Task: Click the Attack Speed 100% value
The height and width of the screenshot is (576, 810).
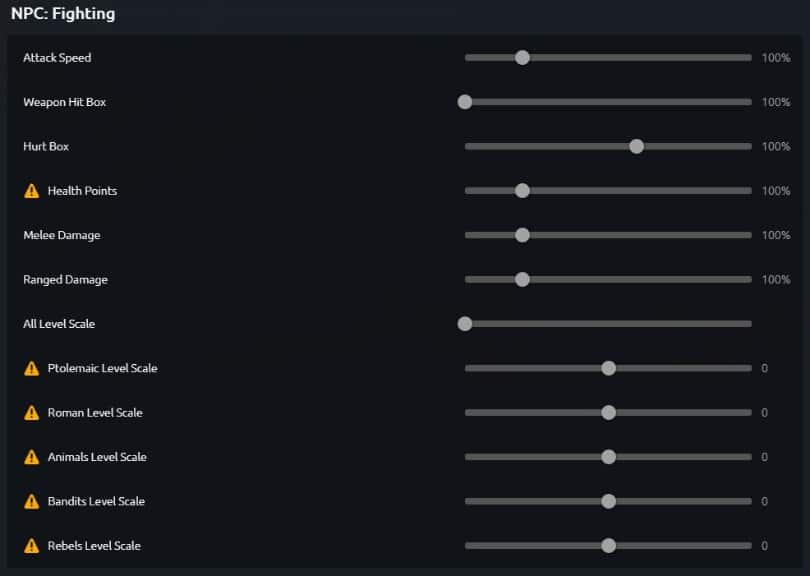Action: (x=776, y=58)
